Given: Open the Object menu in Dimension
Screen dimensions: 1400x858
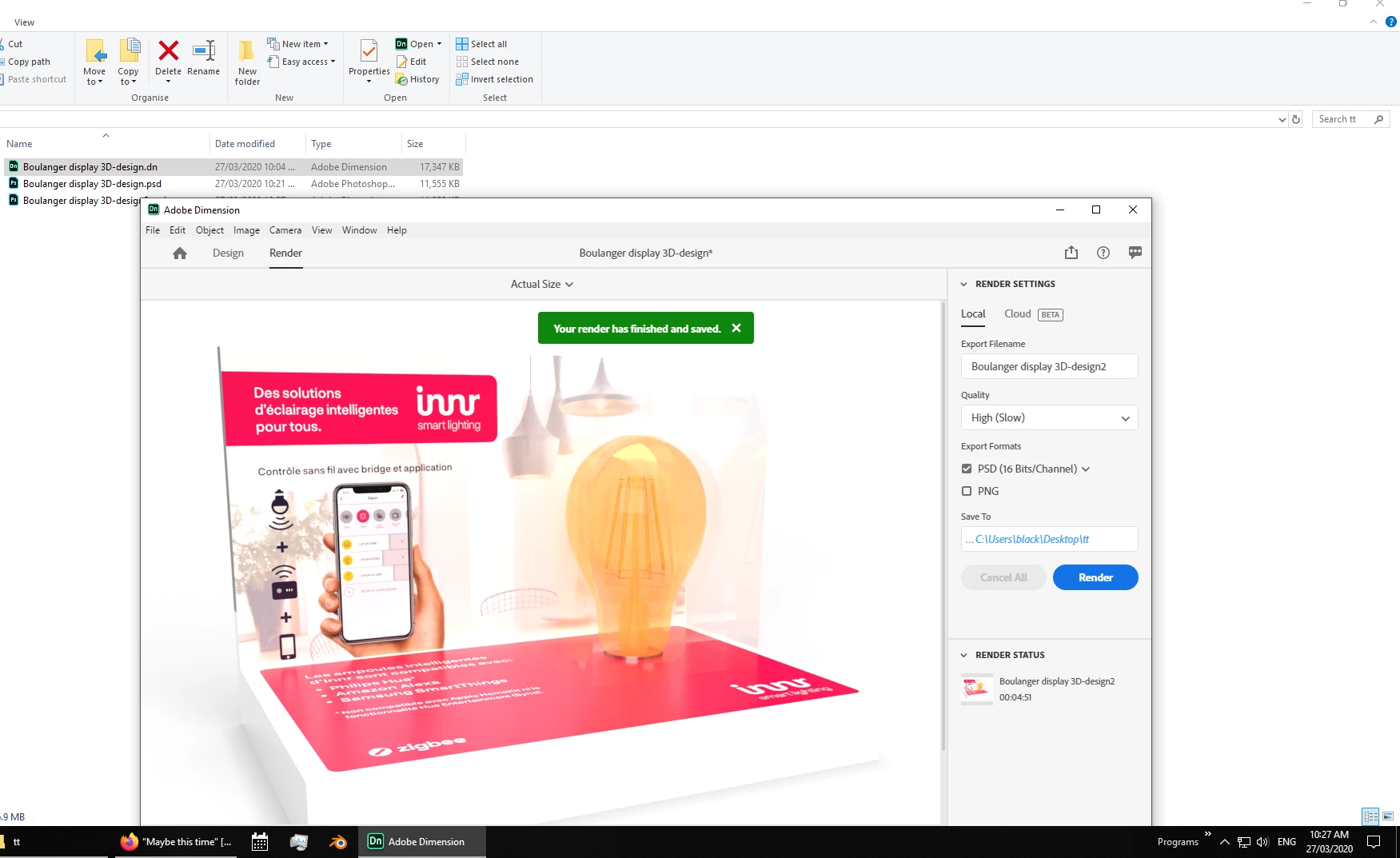Looking at the screenshot, I should pos(209,230).
